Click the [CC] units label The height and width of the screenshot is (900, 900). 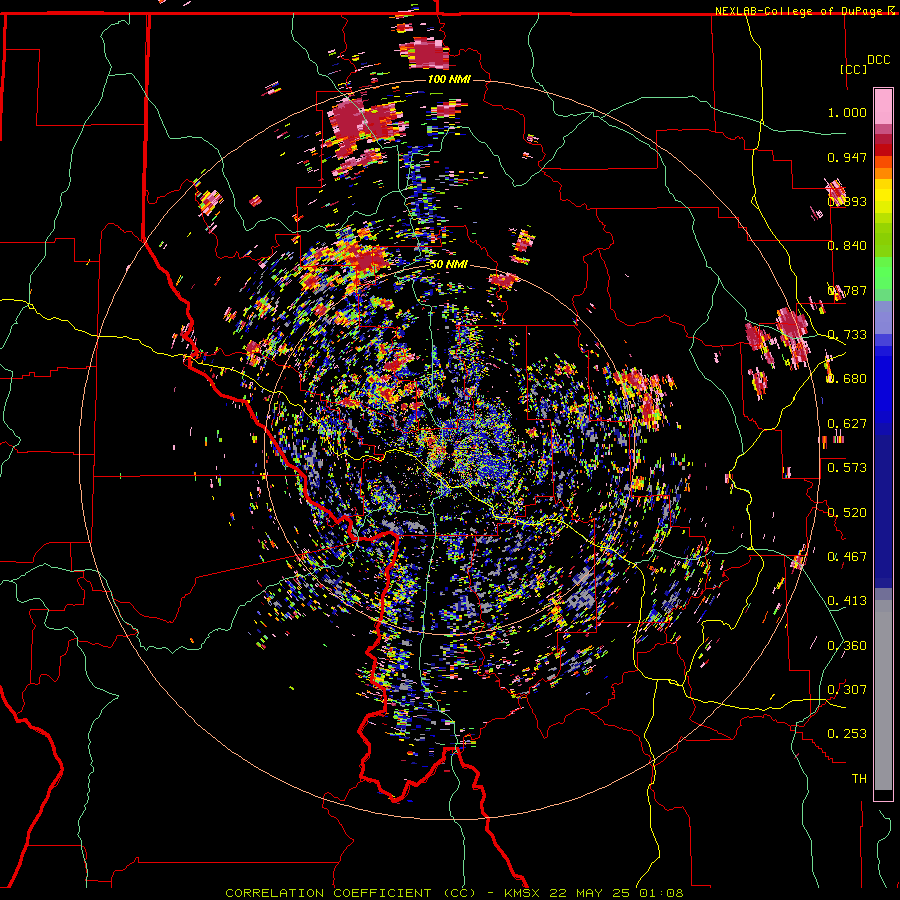coord(853,69)
